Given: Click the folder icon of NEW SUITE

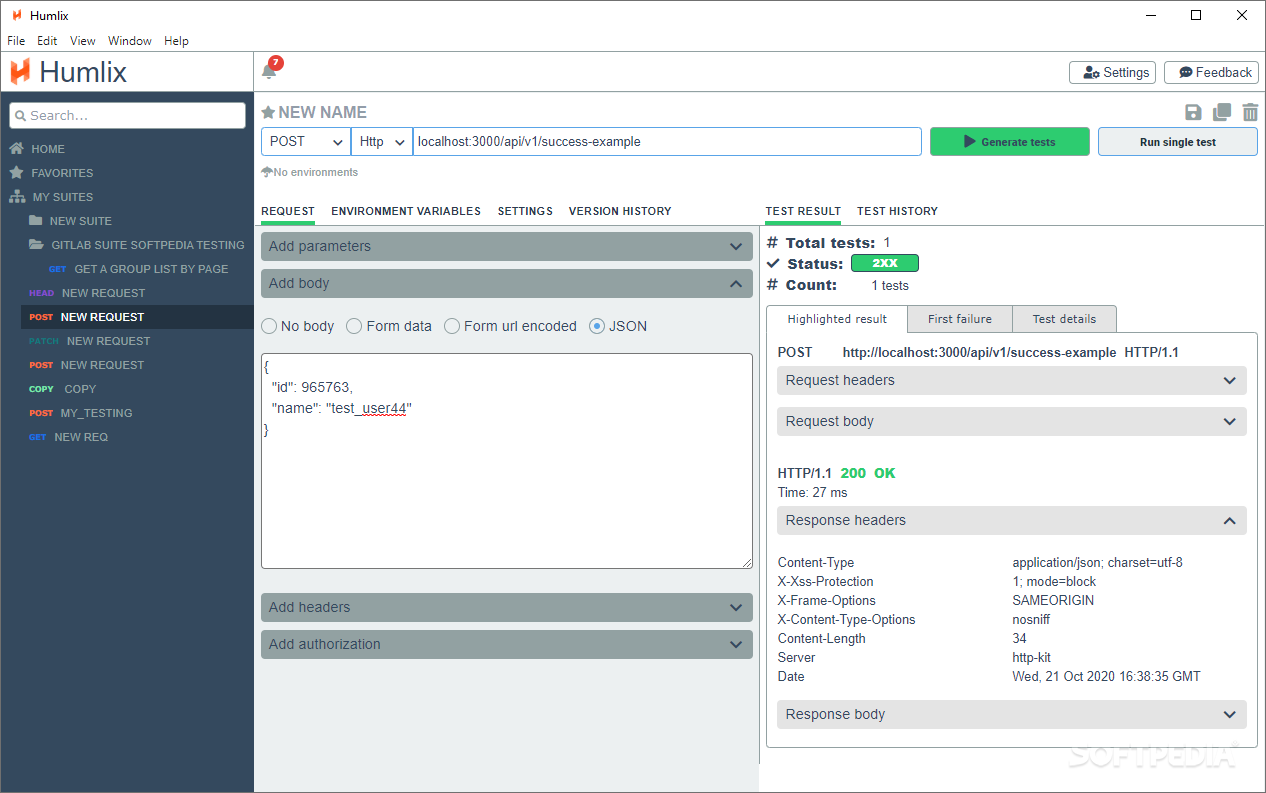Looking at the screenshot, I should [x=36, y=220].
